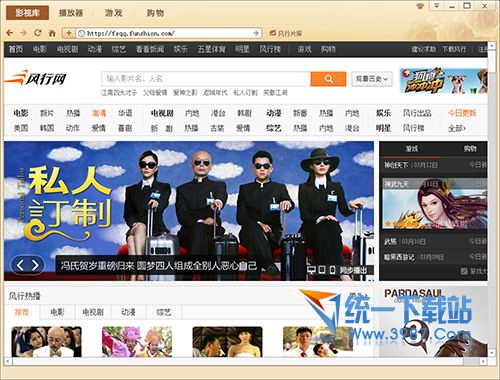The height and width of the screenshot is (380, 500).
Task: Click the movie name search input box
Action: [x=206, y=79]
